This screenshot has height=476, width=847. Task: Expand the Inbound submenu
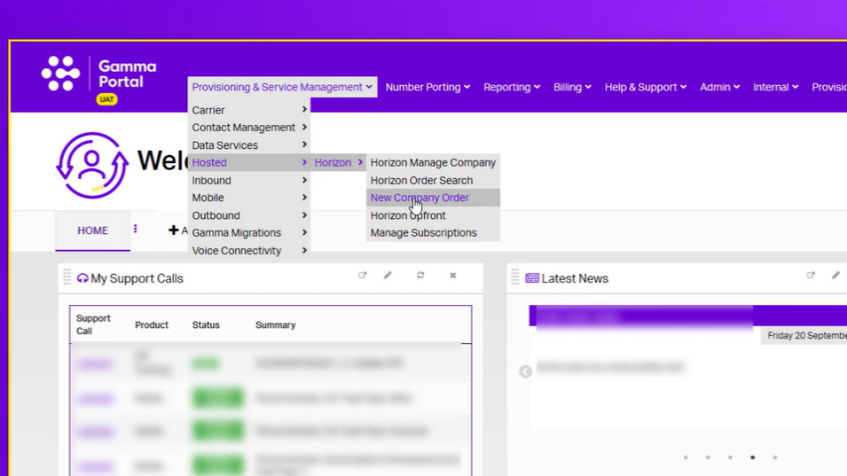click(x=249, y=180)
